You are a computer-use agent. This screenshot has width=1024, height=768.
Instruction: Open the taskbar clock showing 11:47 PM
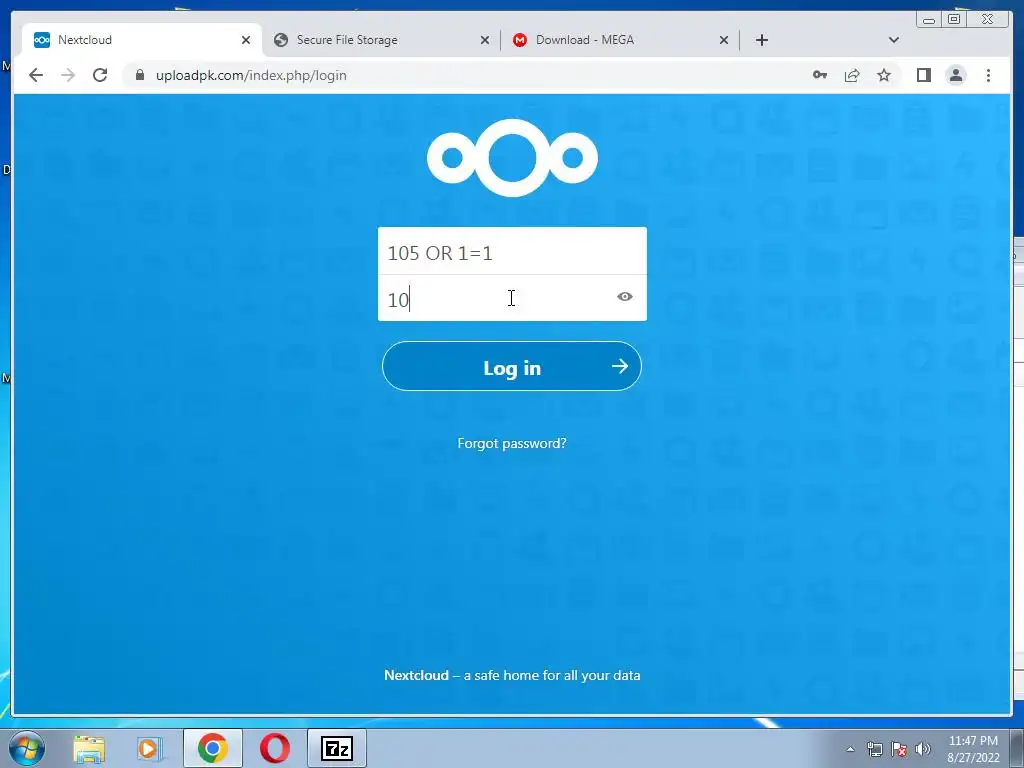click(x=973, y=748)
